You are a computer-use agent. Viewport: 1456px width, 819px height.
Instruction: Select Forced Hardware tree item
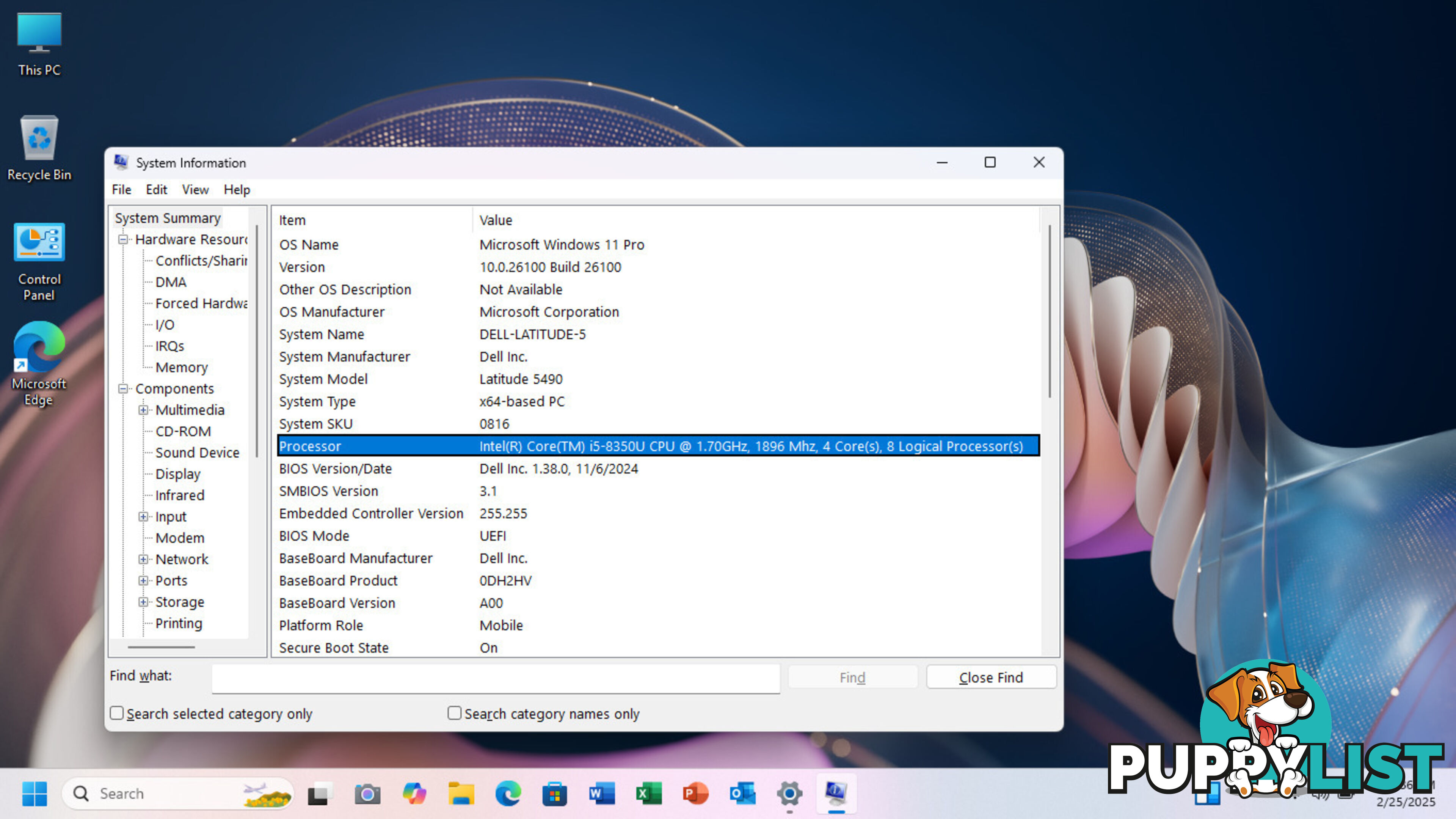201,303
